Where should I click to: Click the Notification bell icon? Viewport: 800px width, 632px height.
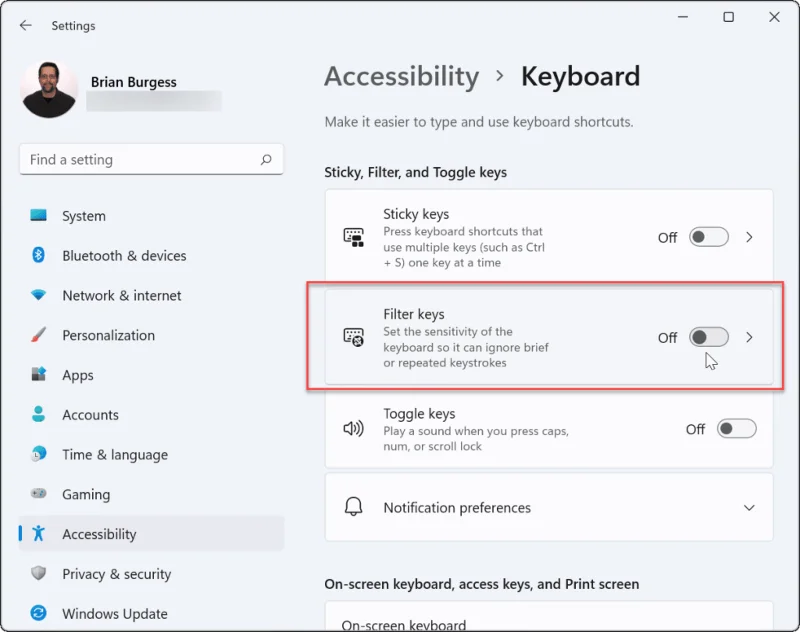(354, 507)
